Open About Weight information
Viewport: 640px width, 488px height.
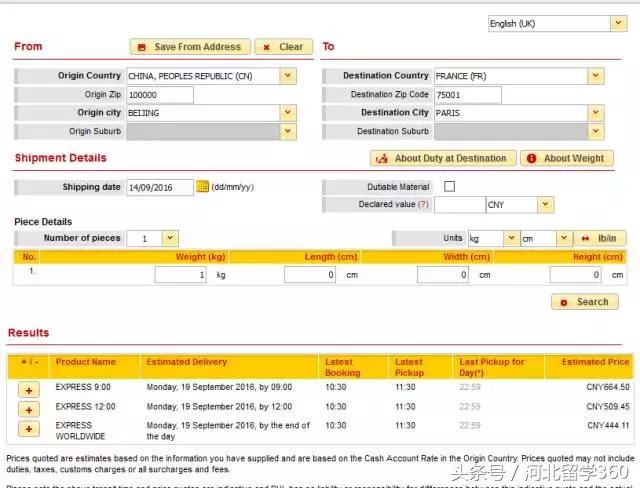[566, 158]
